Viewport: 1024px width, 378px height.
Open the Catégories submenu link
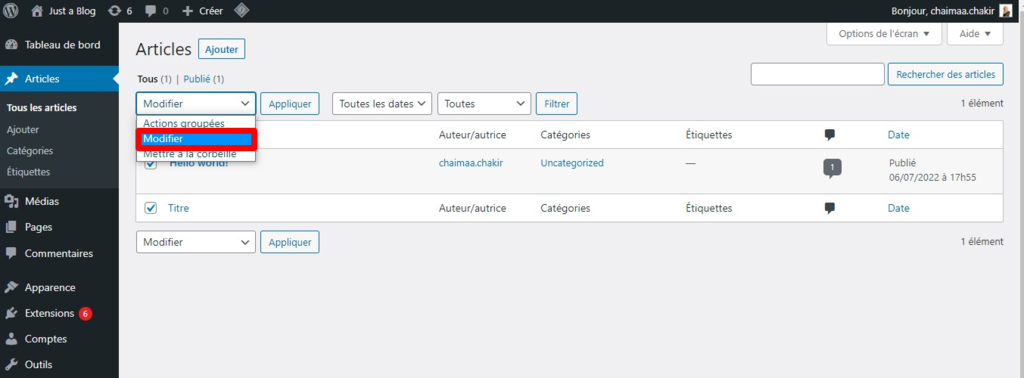click(x=29, y=150)
